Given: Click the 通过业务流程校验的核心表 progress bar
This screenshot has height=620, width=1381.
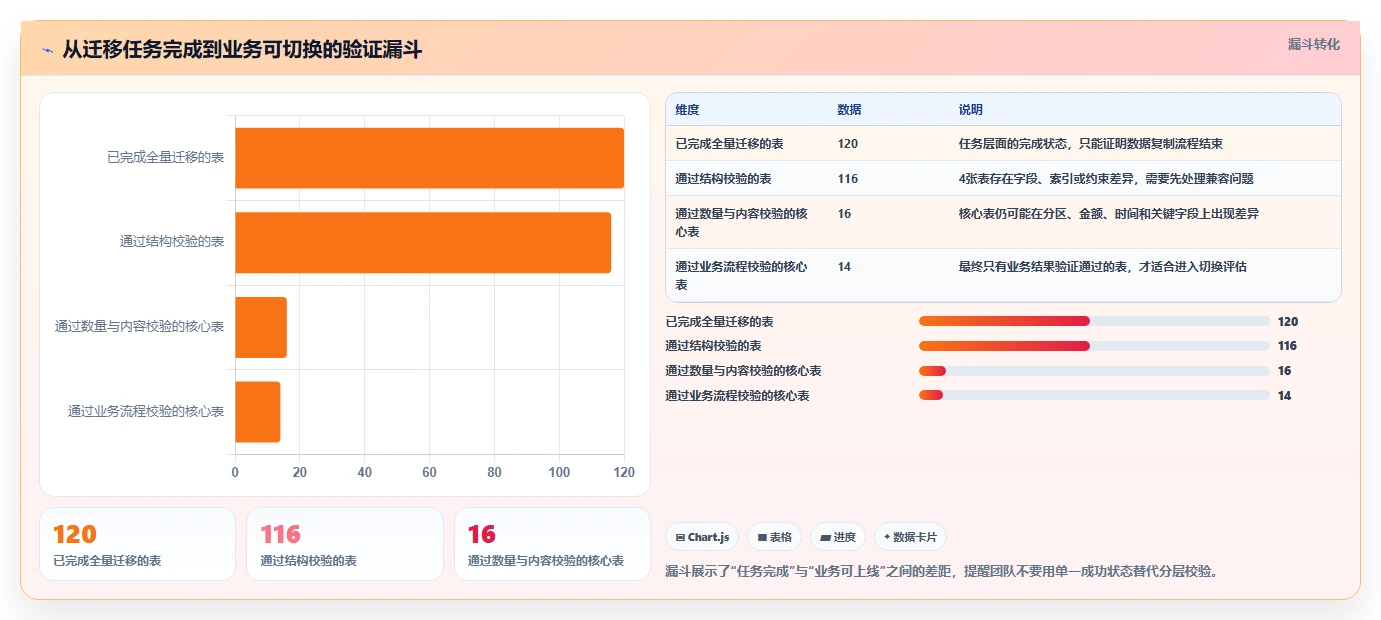Looking at the screenshot, I should coord(1094,396).
